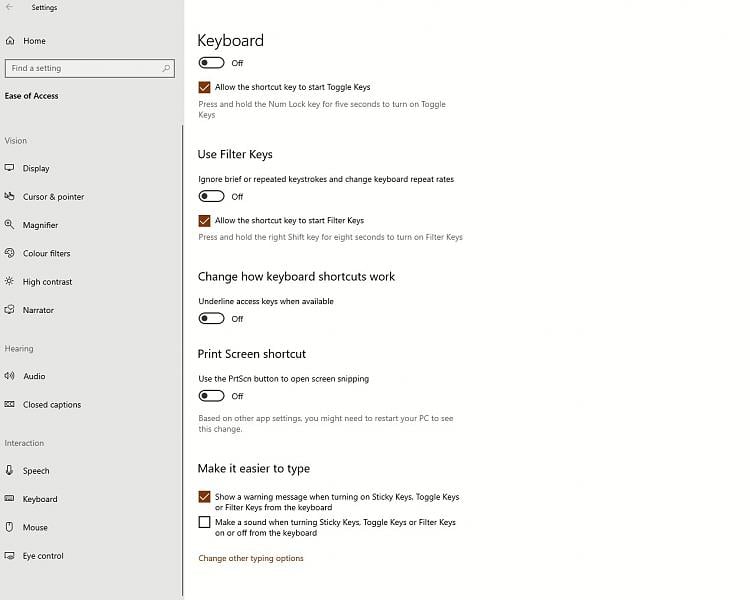Screen dimensions: 750x600
Task: Uncheck Allow the shortcut key to start Toggle Keys
Action: tap(204, 87)
